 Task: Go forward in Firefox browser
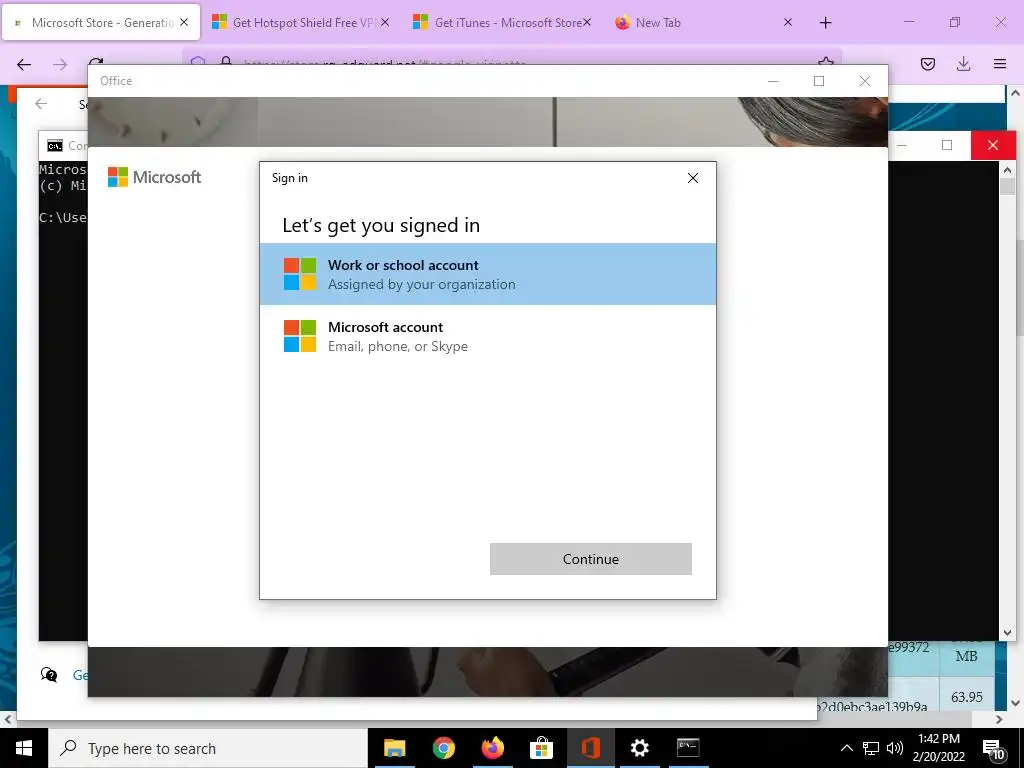pyautogui.click(x=60, y=64)
